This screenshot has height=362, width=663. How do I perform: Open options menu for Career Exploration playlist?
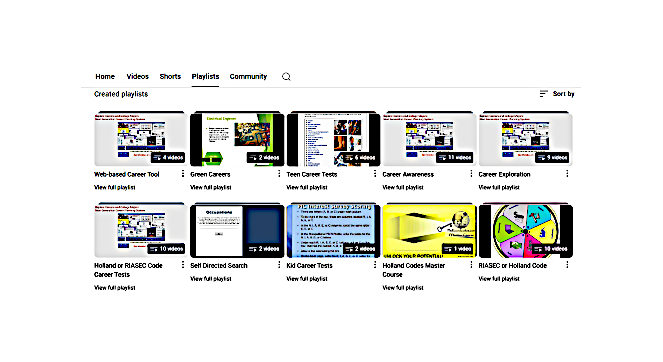[x=567, y=174]
